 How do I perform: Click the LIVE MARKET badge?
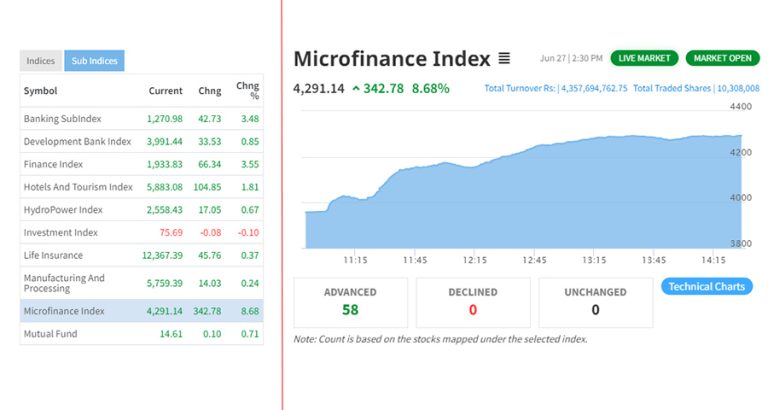pyautogui.click(x=644, y=58)
